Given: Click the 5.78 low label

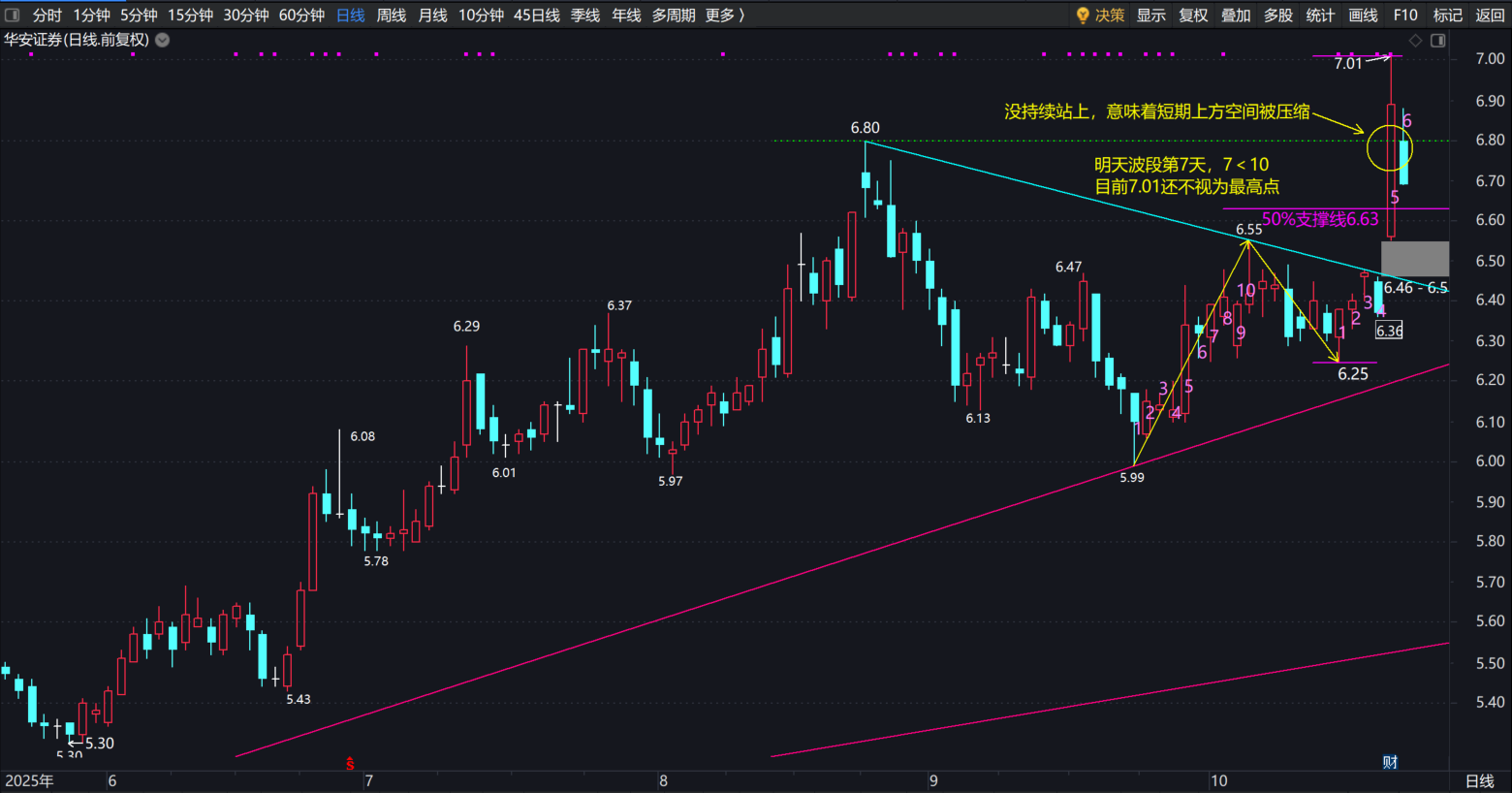Looking at the screenshot, I should click(376, 561).
